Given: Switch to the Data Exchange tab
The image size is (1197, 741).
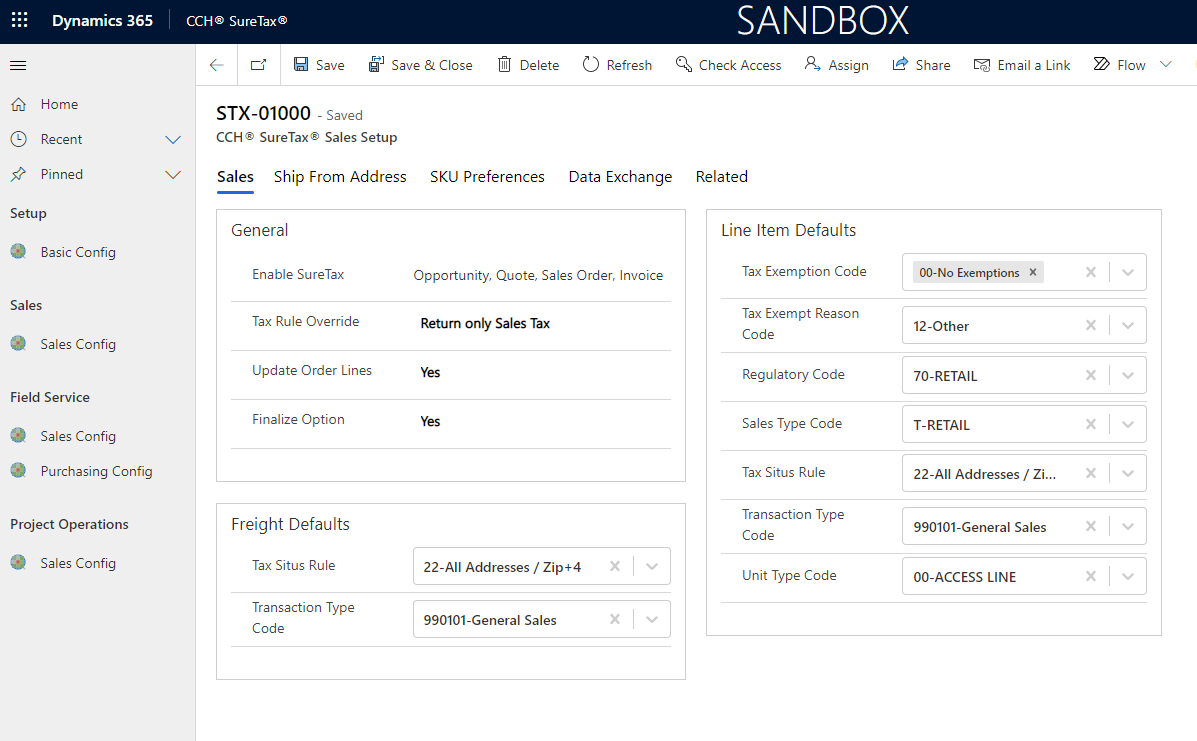Looking at the screenshot, I should click(x=620, y=177).
